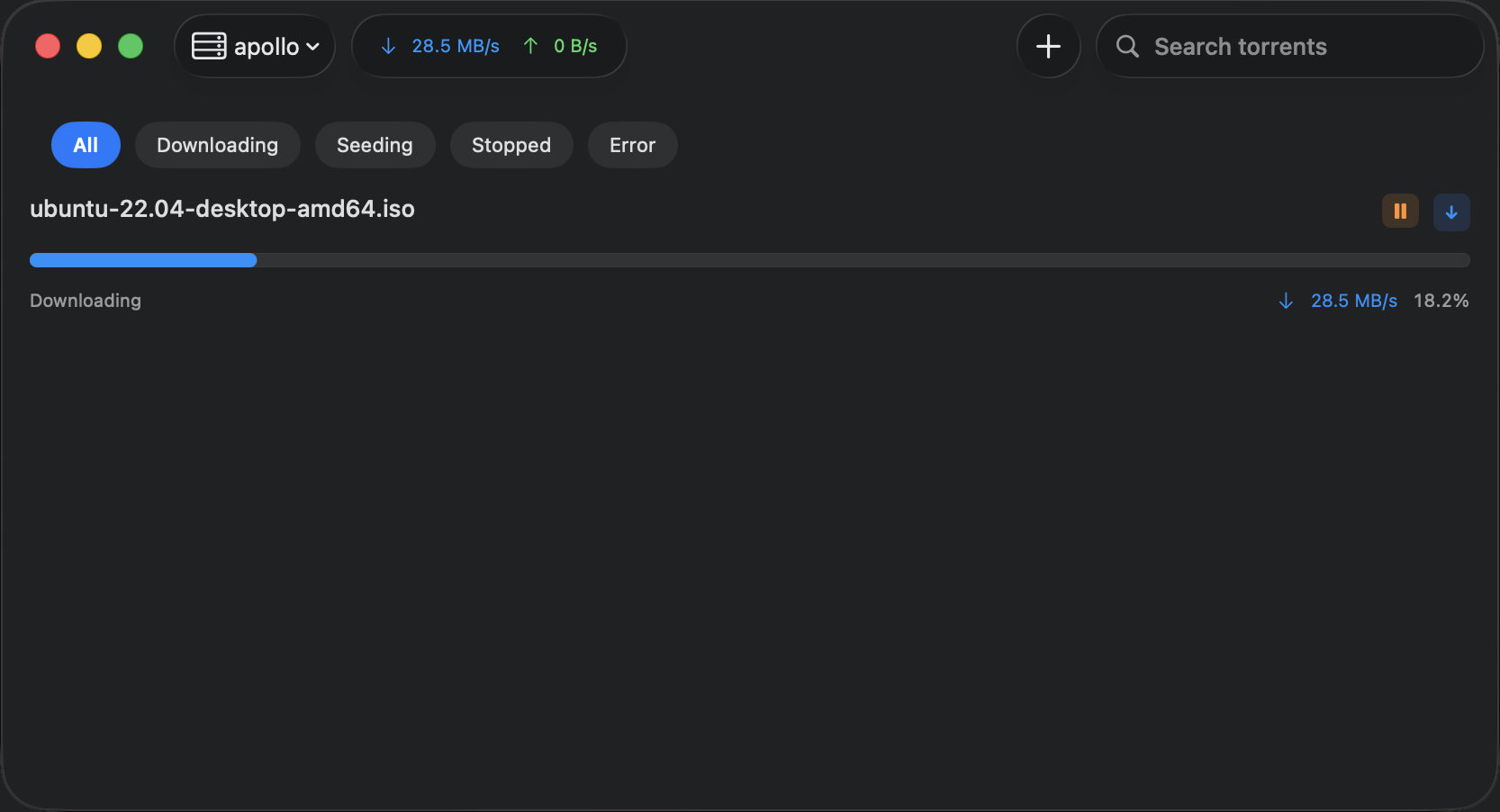Show only Seeding torrents
Image resolution: width=1500 pixels, height=812 pixels.
point(375,145)
